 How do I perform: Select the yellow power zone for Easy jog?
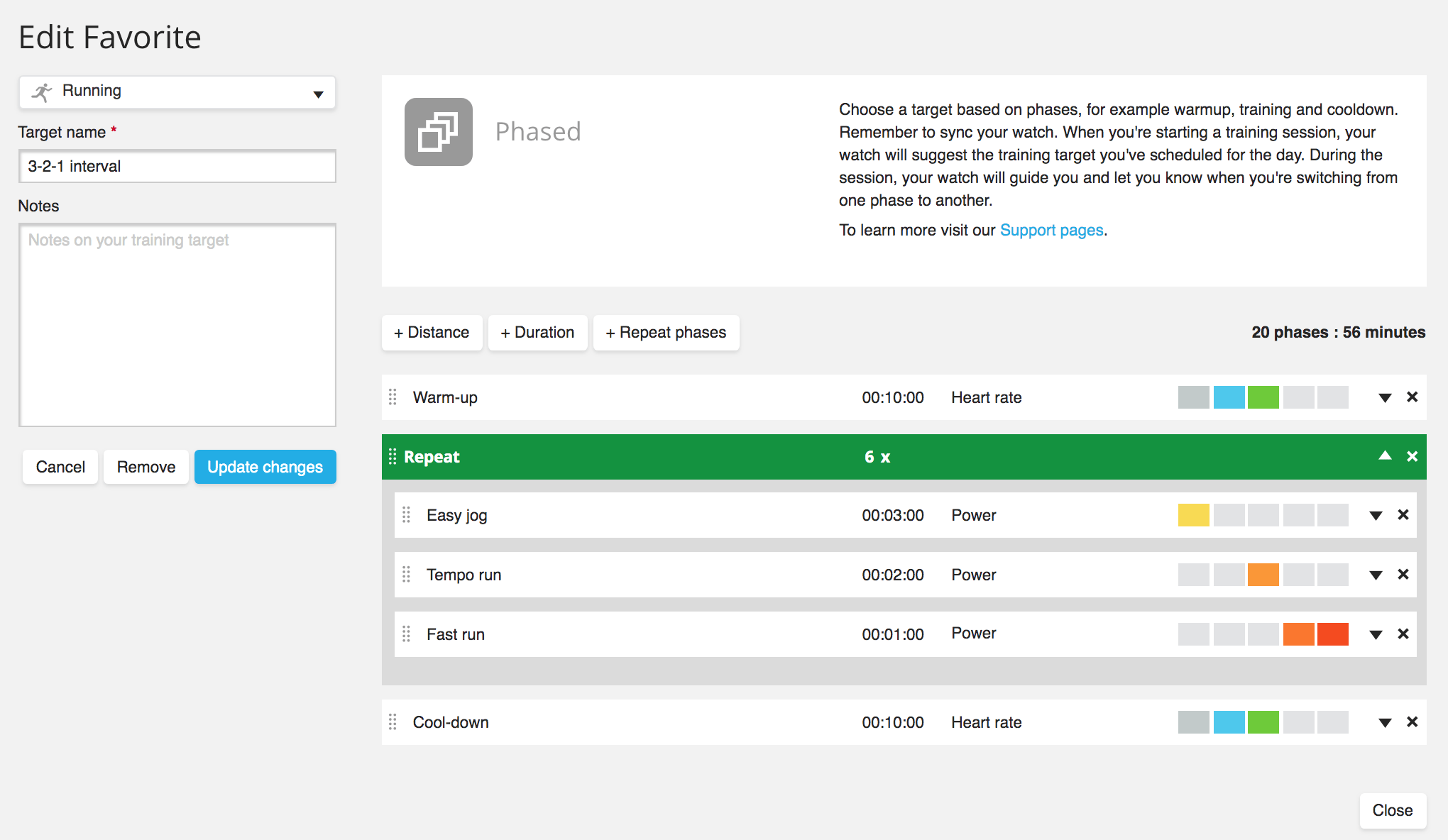click(1193, 515)
